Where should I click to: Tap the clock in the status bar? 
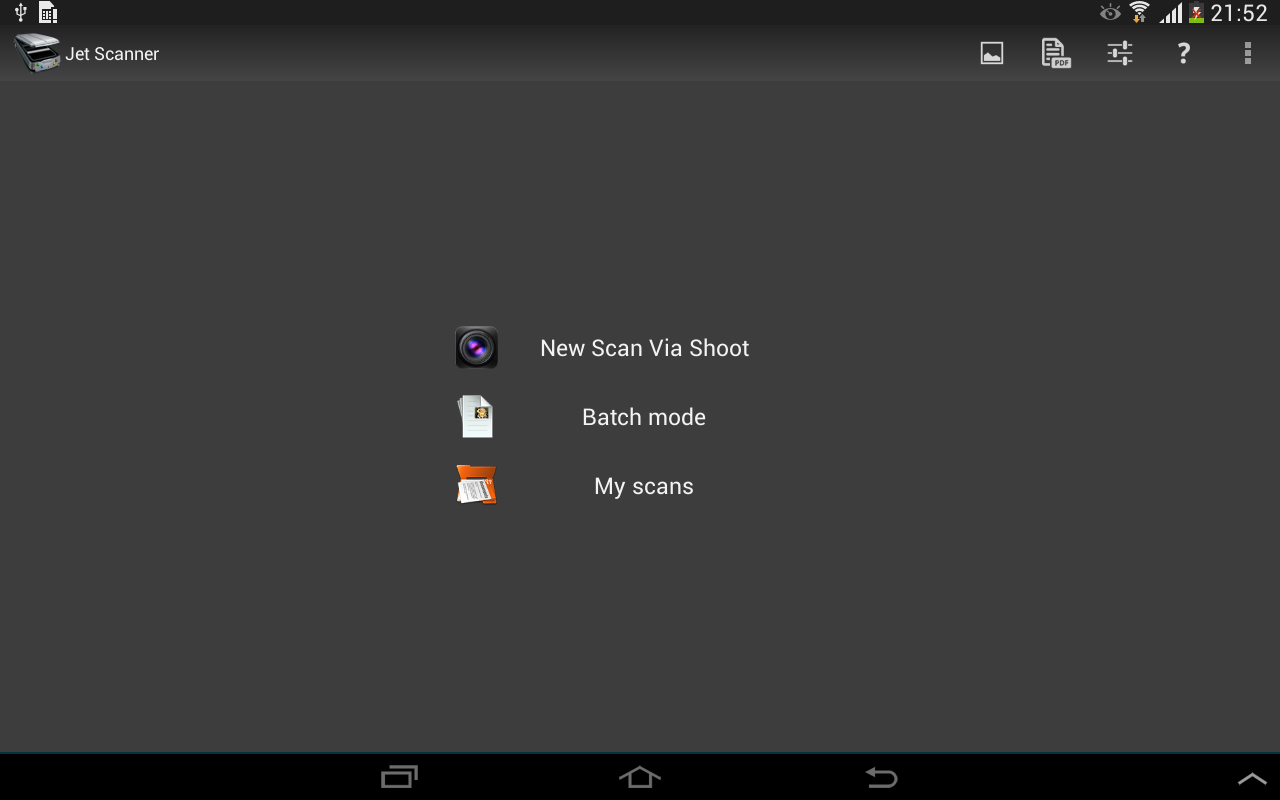1236,13
